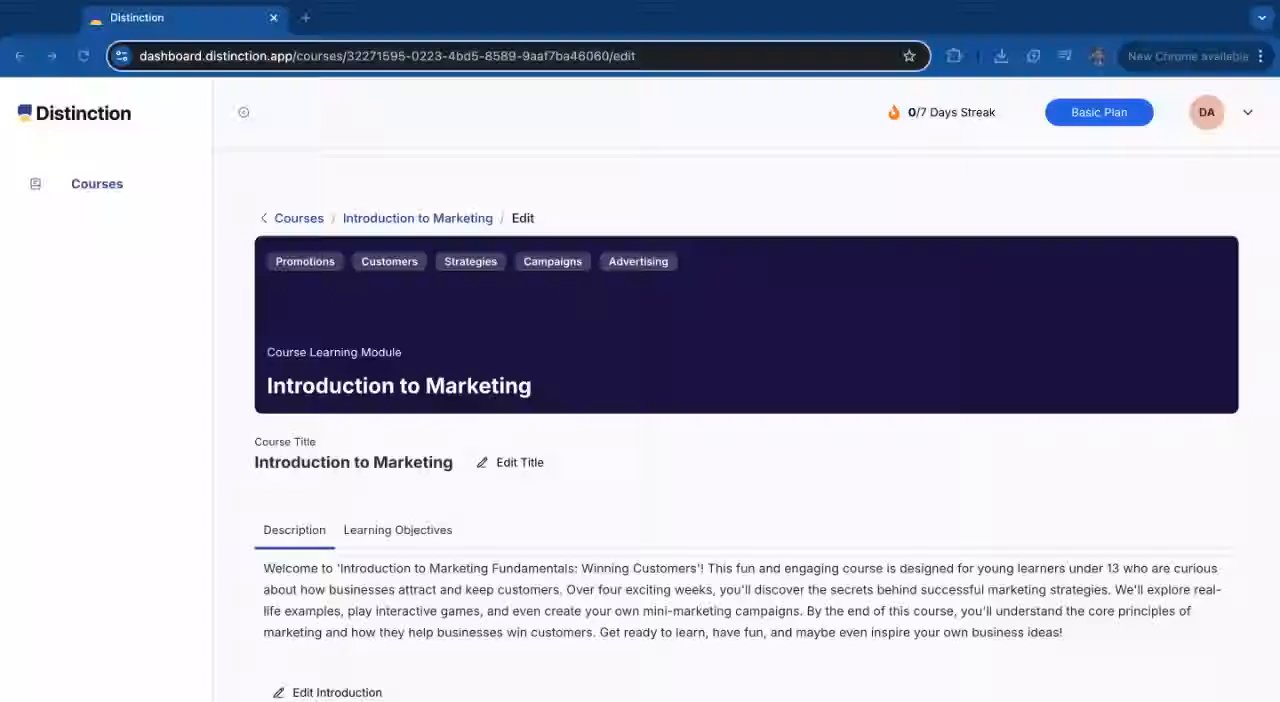Open the DA user avatar
Screen dimensions: 1280x702
coord(1206,112)
